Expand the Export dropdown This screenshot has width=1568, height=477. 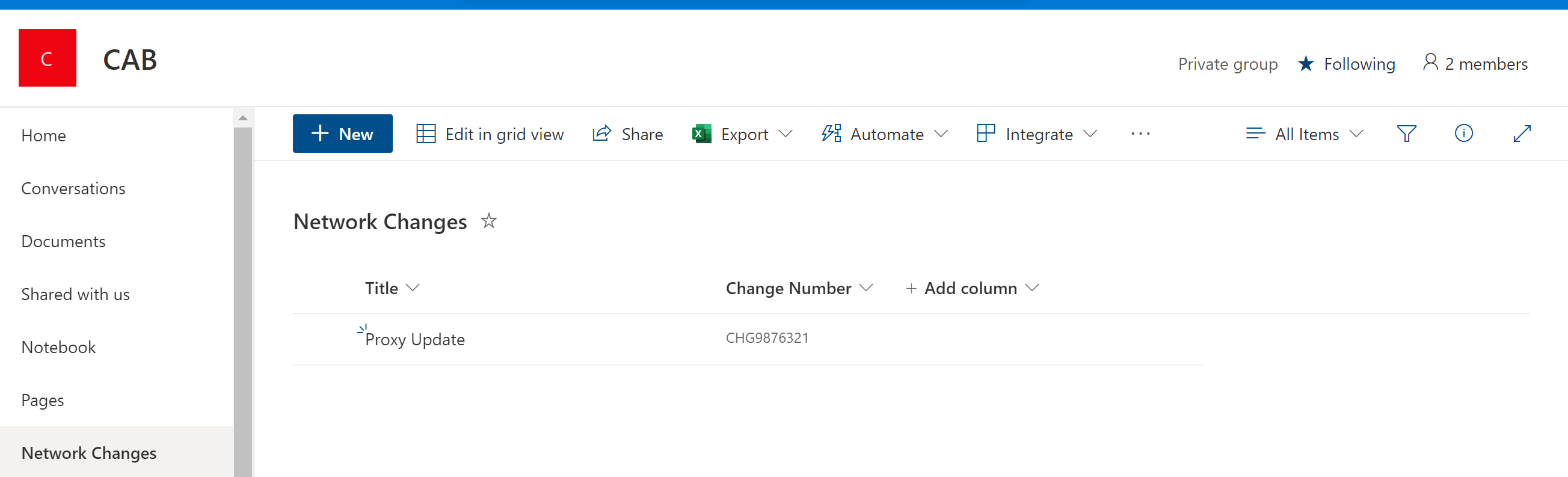coord(786,134)
